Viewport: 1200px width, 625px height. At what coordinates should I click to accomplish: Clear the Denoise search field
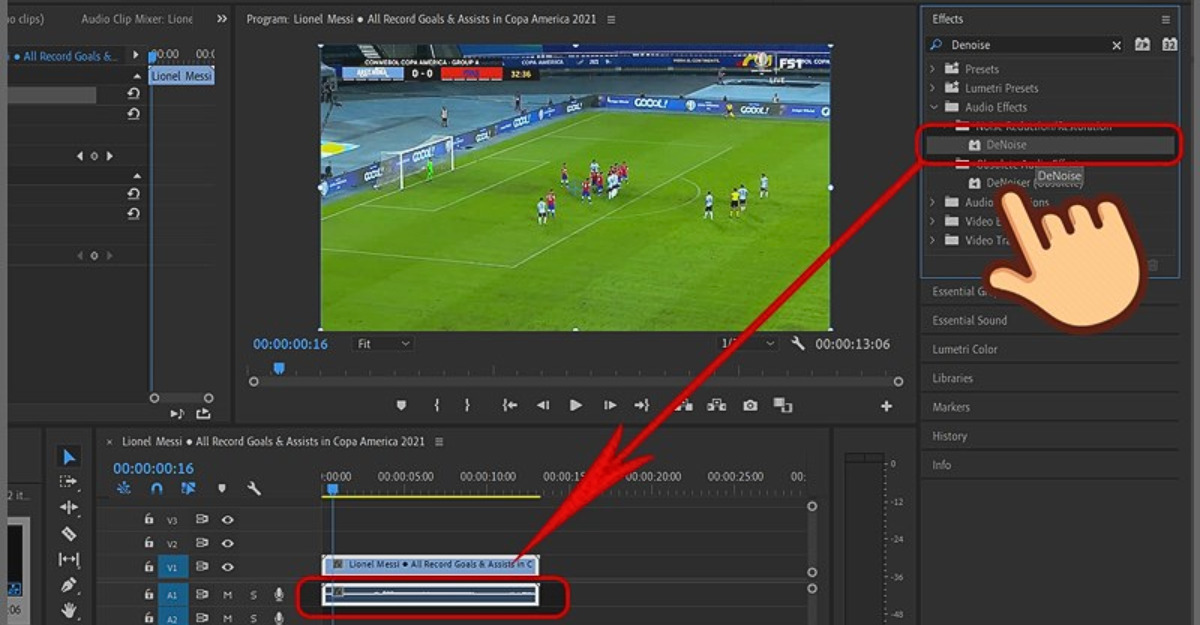pos(1117,45)
